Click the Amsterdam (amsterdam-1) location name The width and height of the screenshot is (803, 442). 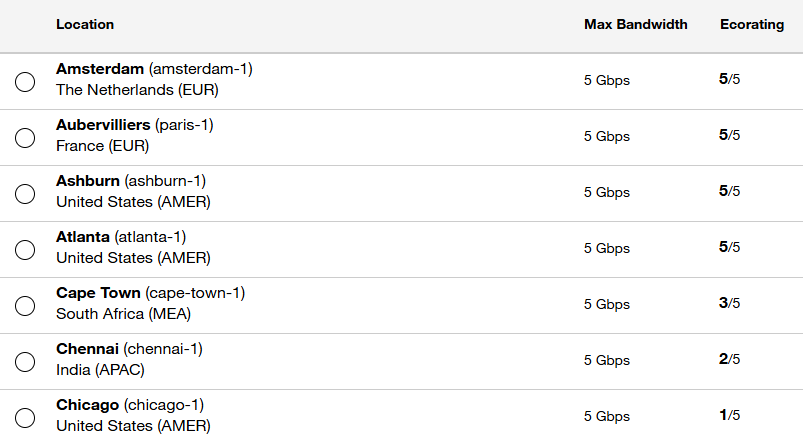click(154, 69)
